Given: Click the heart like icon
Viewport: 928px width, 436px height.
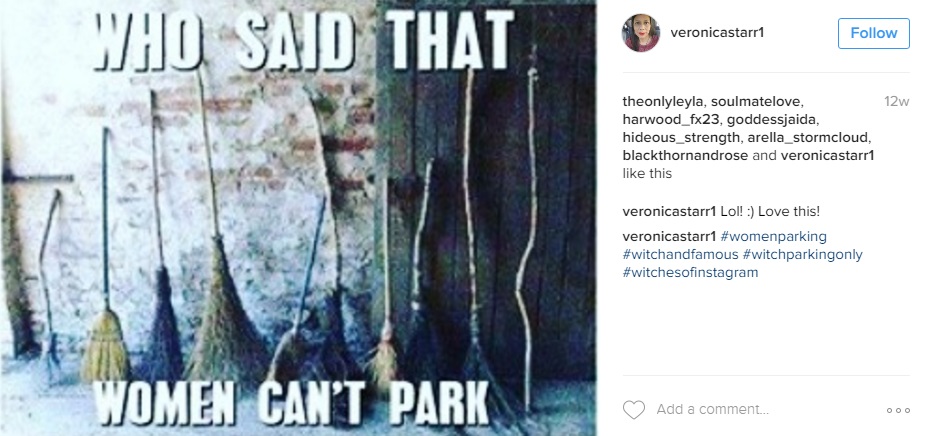Looking at the screenshot, I should click(634, 409).
